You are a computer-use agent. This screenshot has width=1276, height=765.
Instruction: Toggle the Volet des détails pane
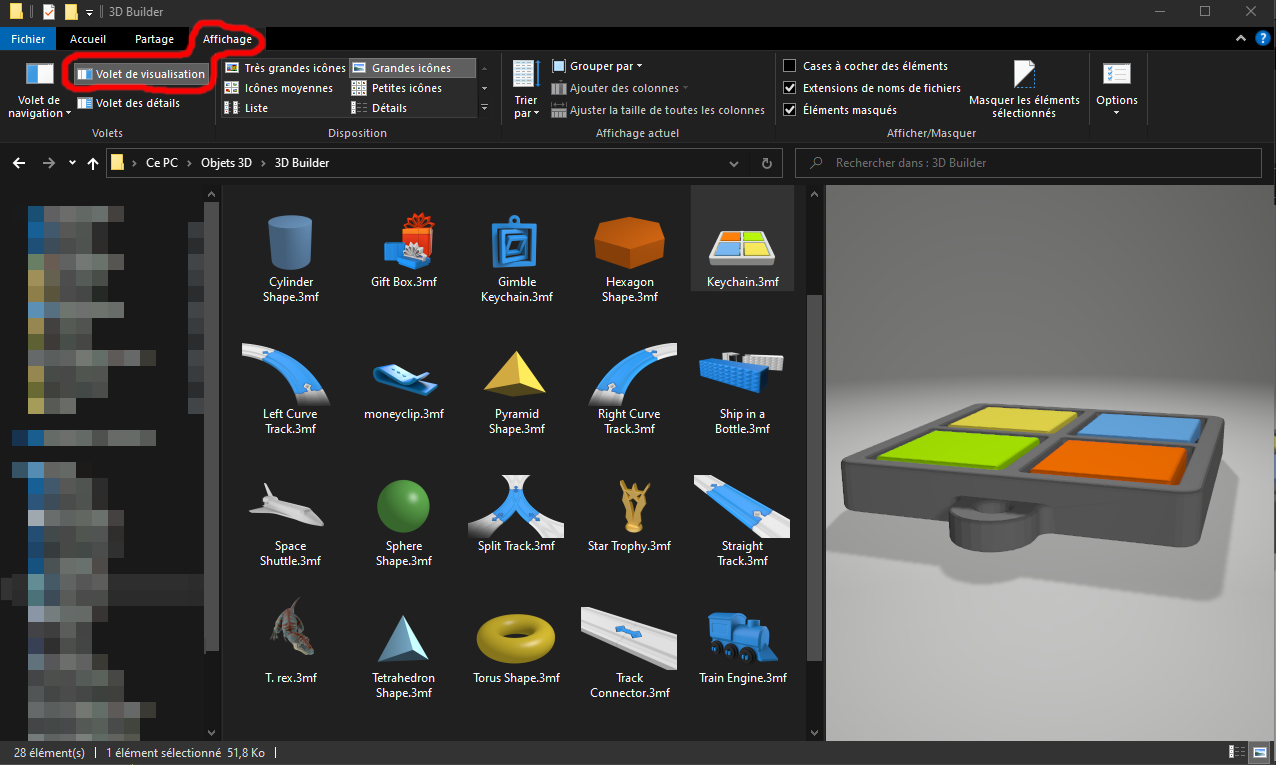click(x=129, y=102)
